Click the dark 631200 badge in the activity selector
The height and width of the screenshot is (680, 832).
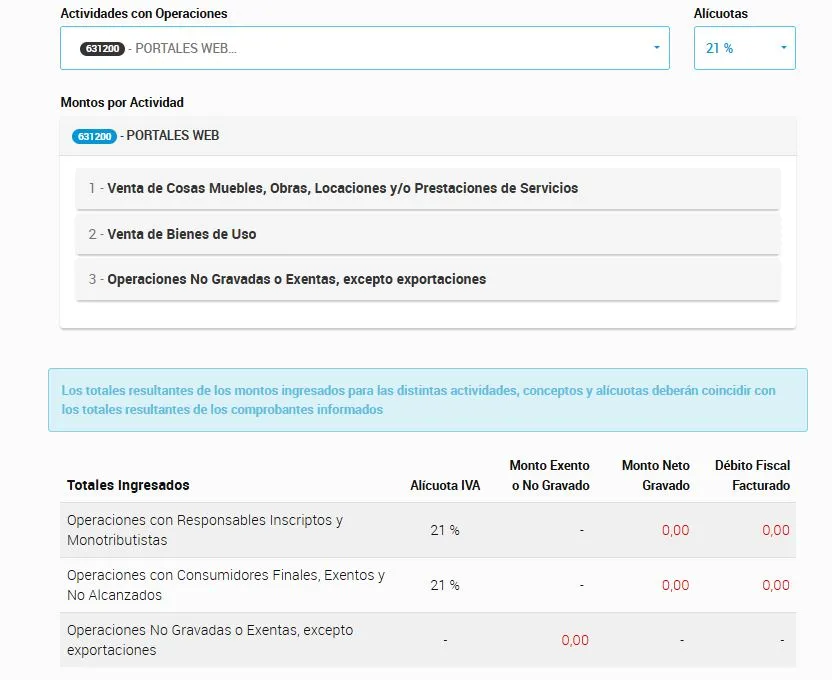[x=102, y=49]
